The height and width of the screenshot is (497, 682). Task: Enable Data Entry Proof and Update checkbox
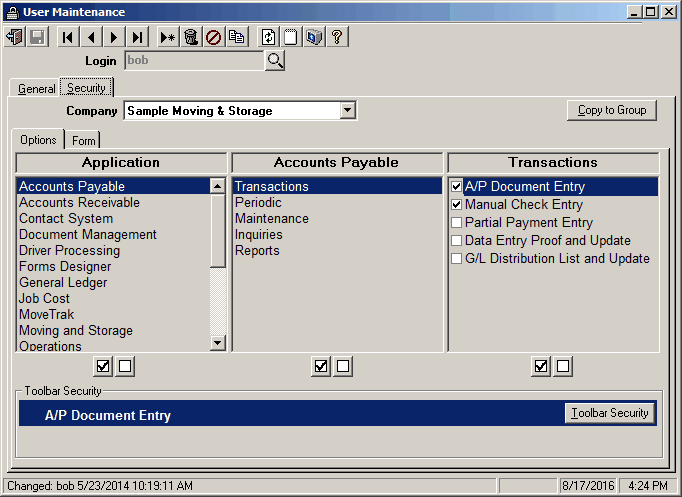coord(456,240)
